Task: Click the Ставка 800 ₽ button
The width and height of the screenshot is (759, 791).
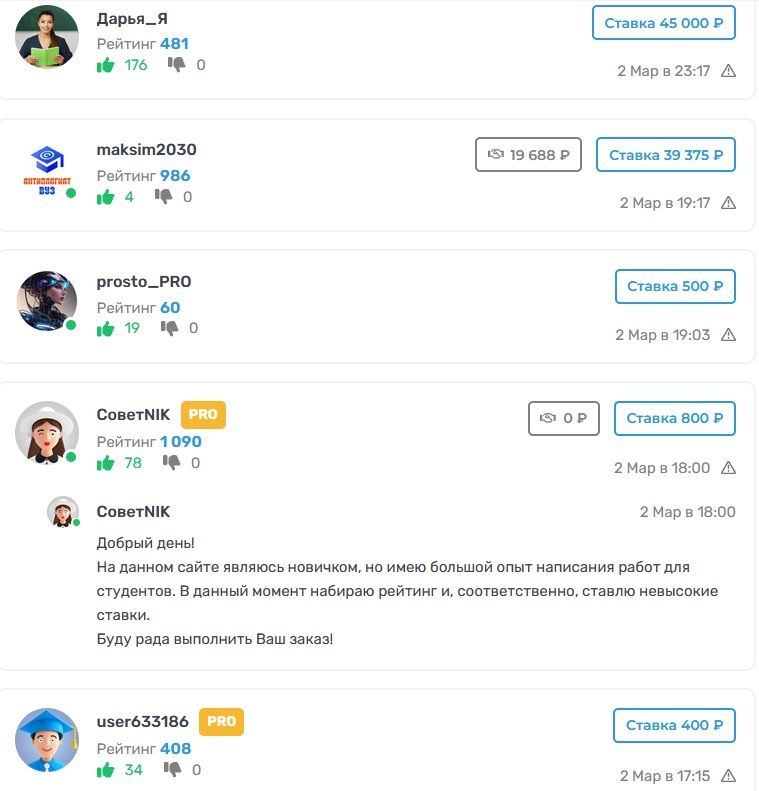Action: [x=674, y=418]
